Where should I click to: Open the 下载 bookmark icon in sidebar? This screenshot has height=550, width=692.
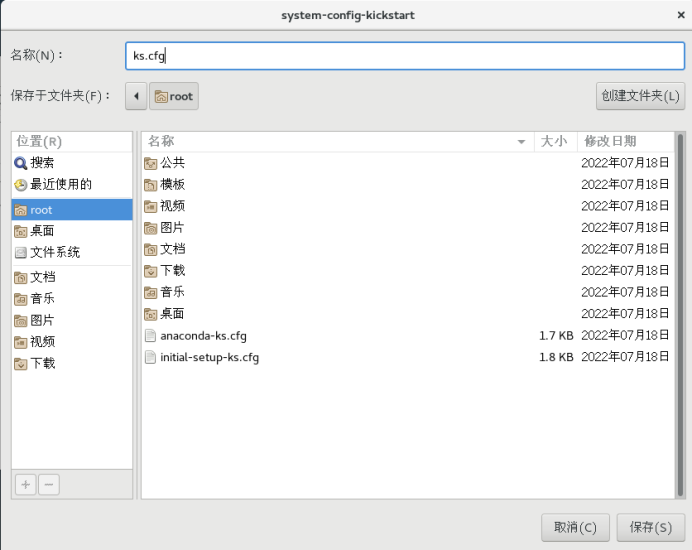21,364
